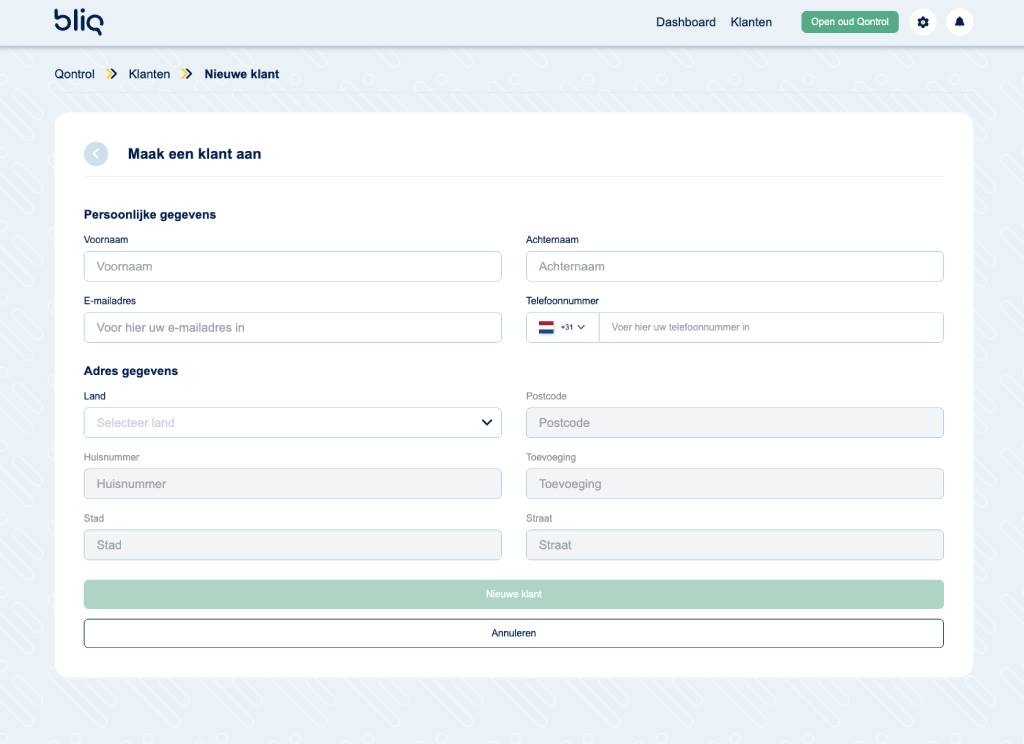Click the back arrow beside the form title
Viewport: 1024px width, 744px height.
[x=96, y=154]
